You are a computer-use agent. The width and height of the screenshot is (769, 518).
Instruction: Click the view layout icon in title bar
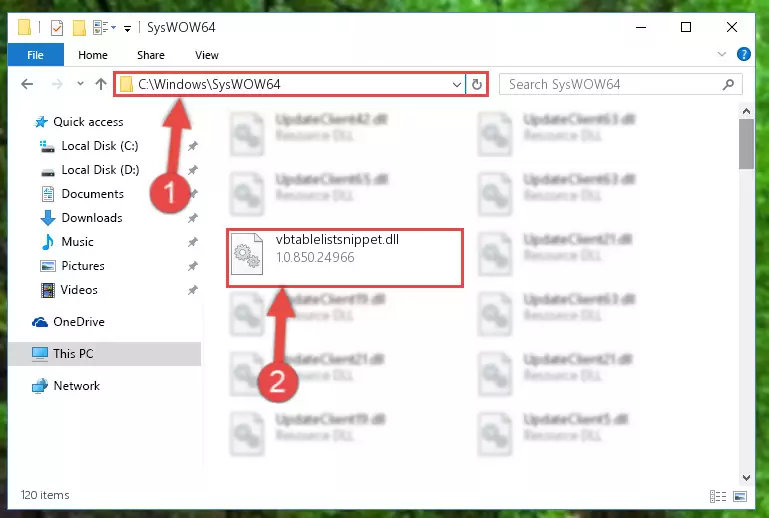pos(101,27)
